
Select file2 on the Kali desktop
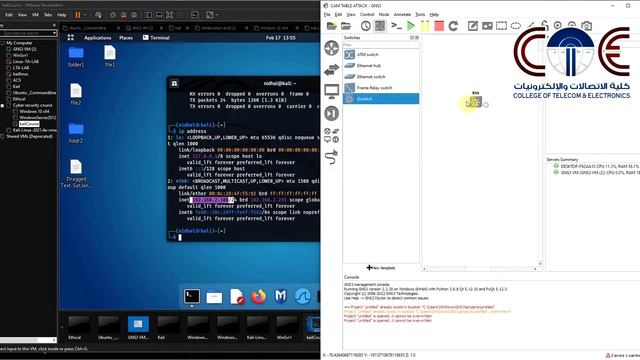coord(76,94)
